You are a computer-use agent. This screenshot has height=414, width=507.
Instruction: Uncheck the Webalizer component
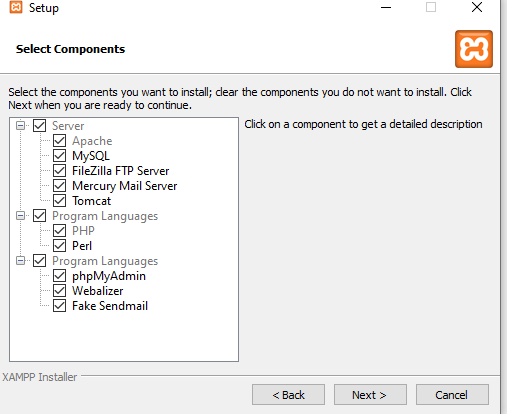[x=59, y=291]
